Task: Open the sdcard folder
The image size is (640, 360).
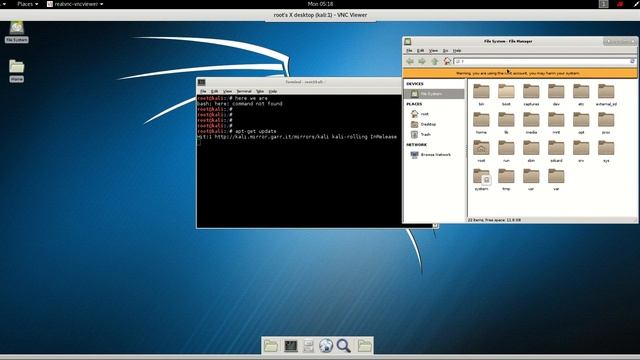Action: pos(556,151)
